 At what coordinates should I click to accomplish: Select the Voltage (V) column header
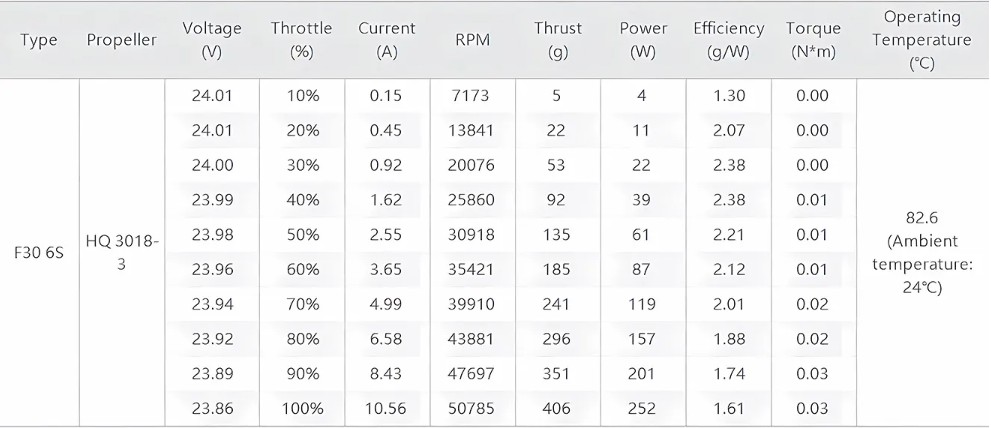[212, 40]
